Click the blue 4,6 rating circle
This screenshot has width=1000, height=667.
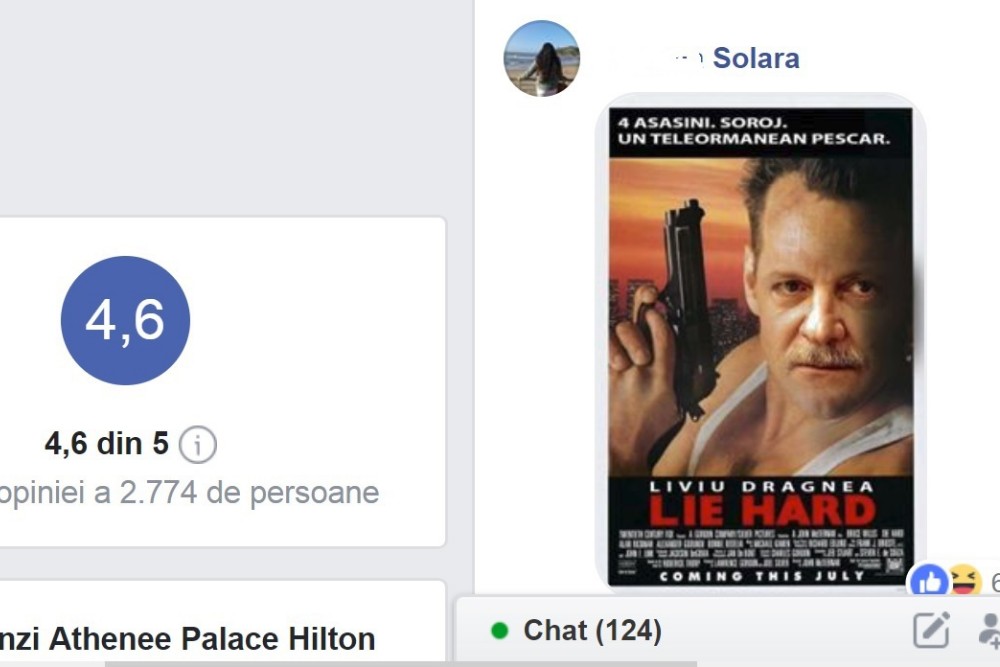coord(125,320)
